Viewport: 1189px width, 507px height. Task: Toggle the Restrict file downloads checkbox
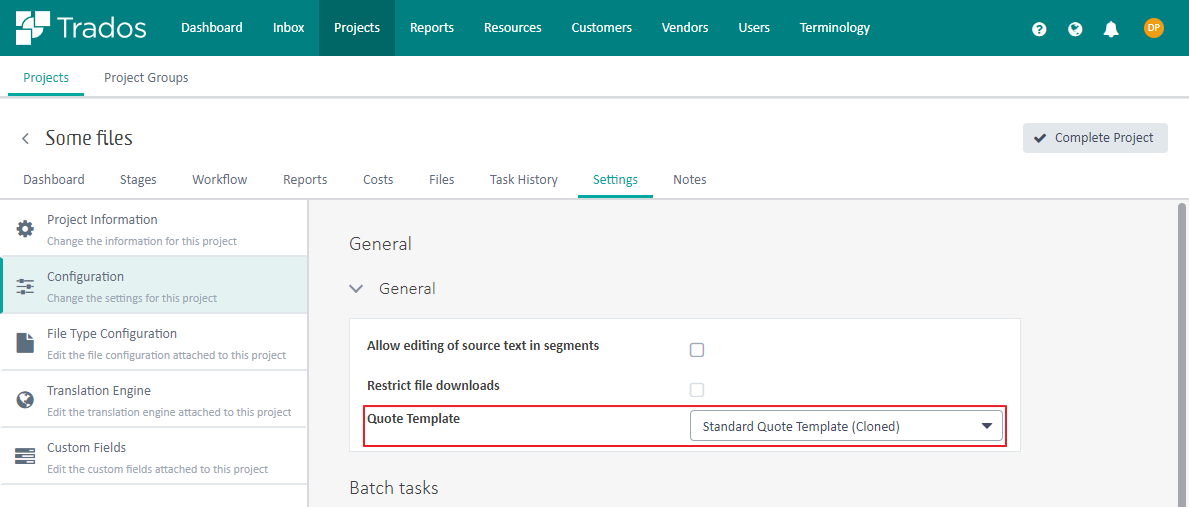coord(697,390)
